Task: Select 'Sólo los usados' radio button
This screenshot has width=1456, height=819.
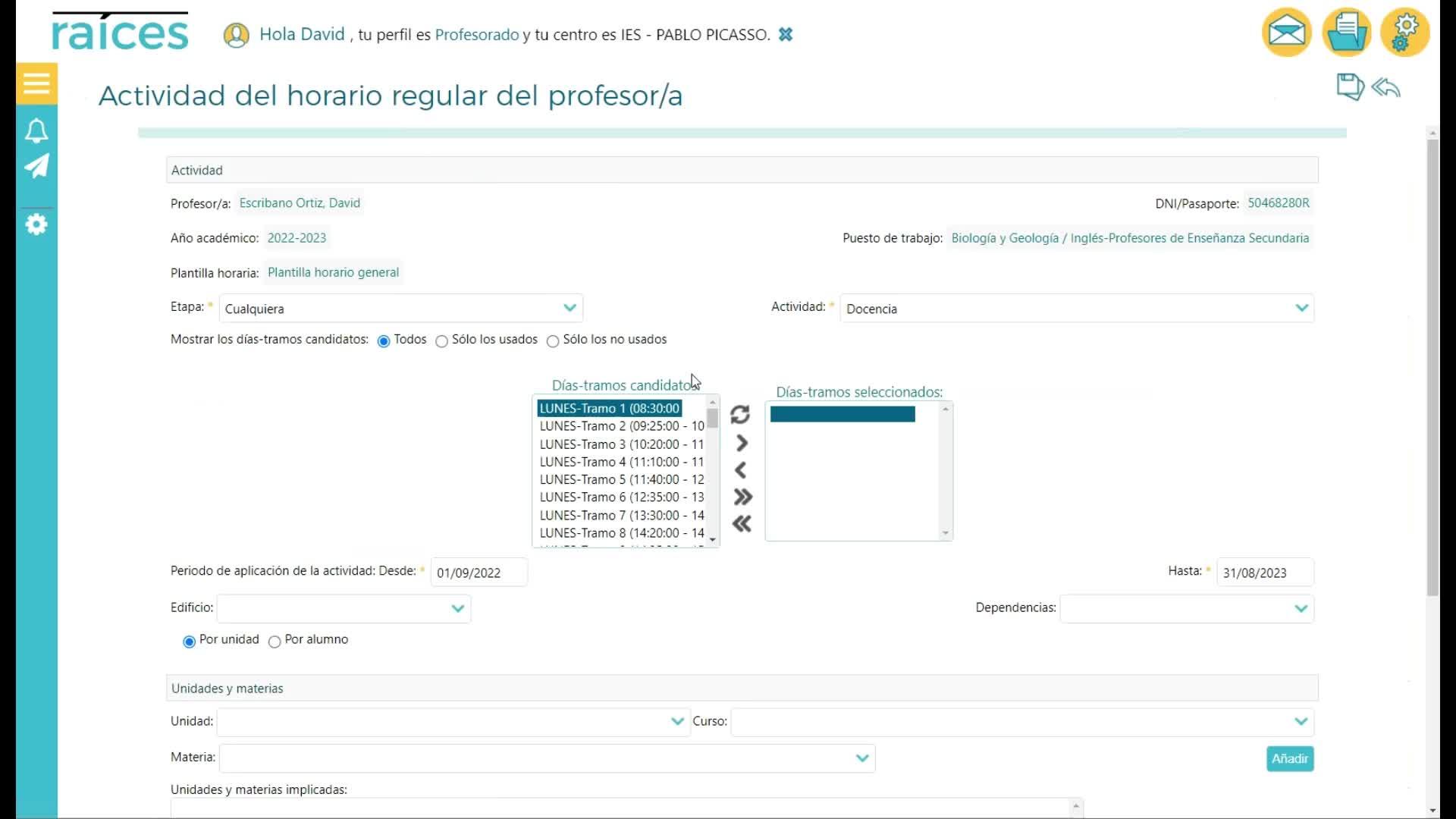Action: (441, 341)
